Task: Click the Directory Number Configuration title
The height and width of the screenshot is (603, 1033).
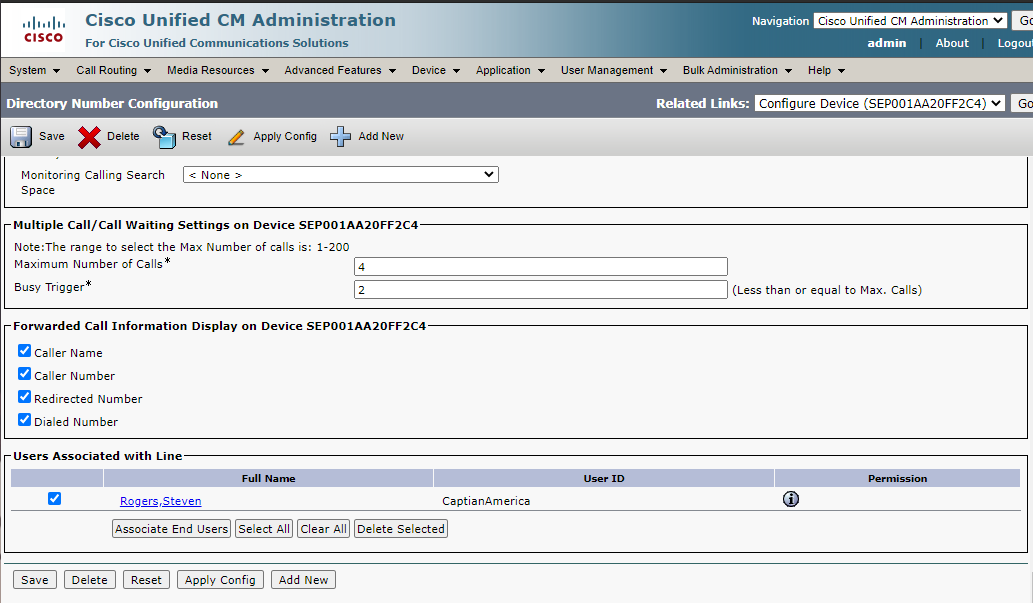Action: (112, 103)
